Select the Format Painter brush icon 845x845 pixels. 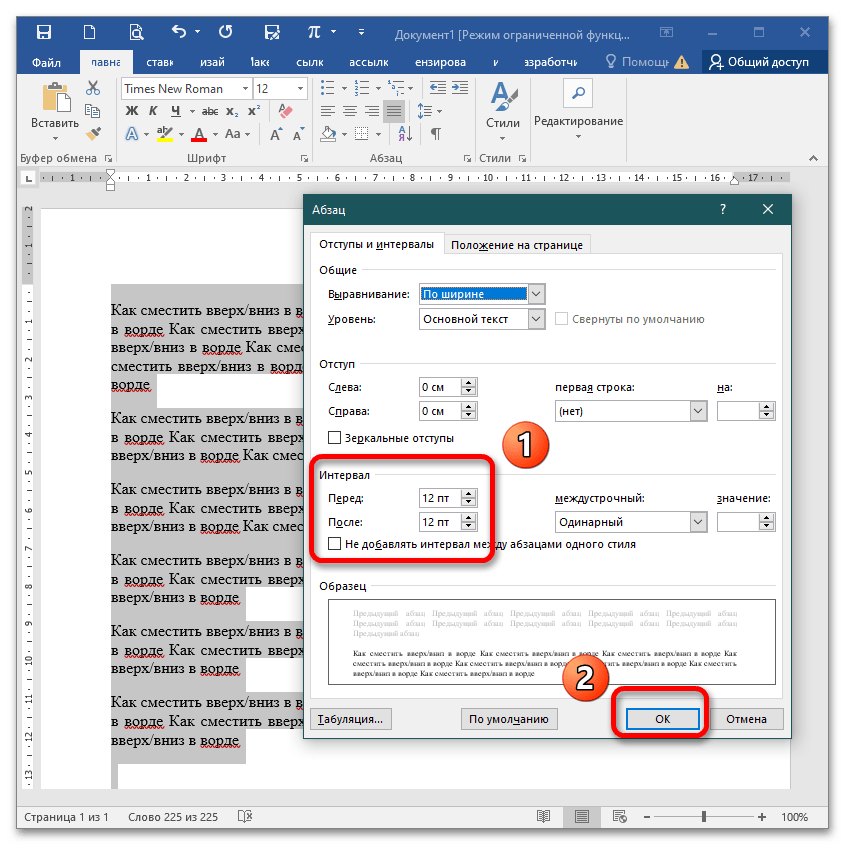[93, 133]
